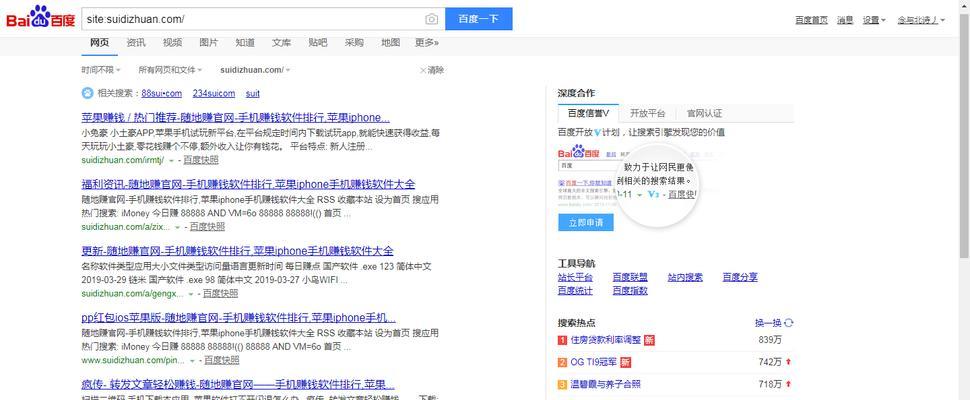Image resolution: width=970 pixels, height=400 pixels.
Task: Open result 福利资讯-随地赚官网
Action: [x=248, y=184]
